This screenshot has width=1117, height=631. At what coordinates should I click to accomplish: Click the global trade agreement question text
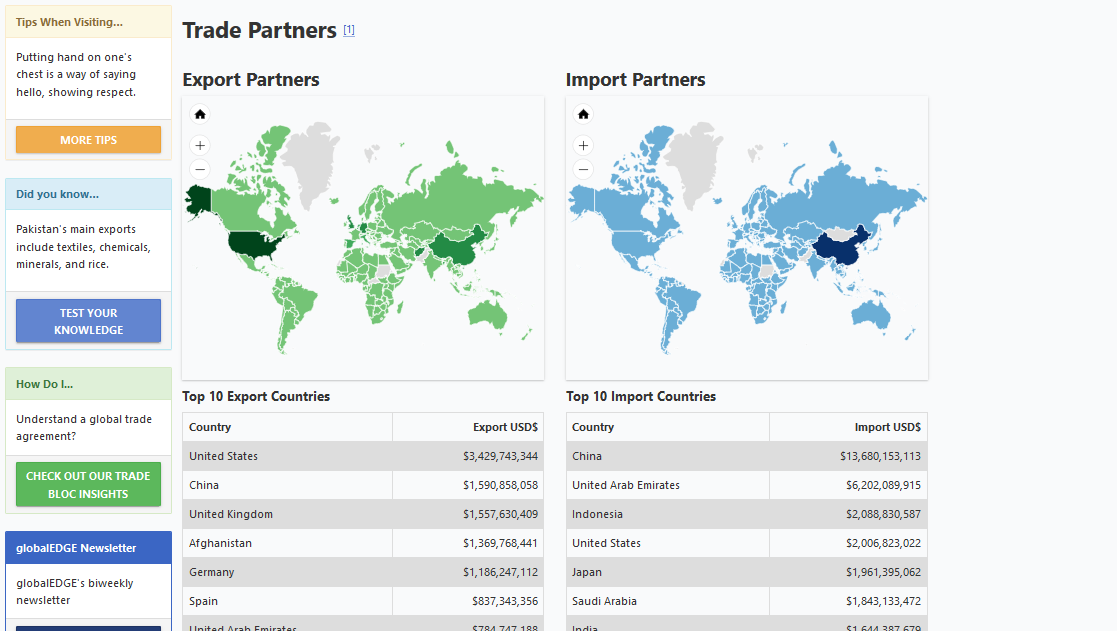(x=84, y=428)
